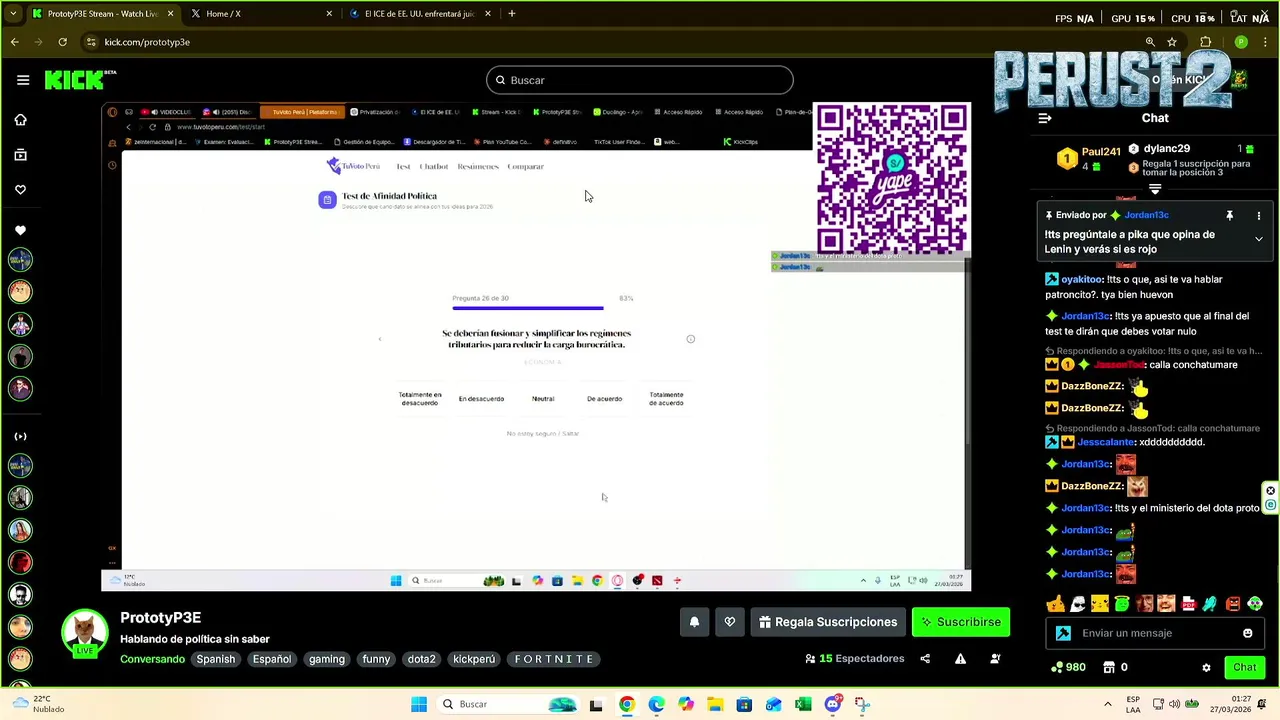This screenshot has width=1280, height=720.
Task: Bookmark this page with star icon
Action: click(x=1172, y=42)
